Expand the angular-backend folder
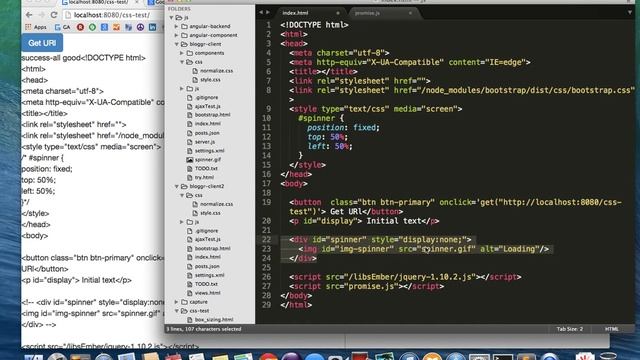The height and width of the screenshot is (360, 640). (177, 26)
